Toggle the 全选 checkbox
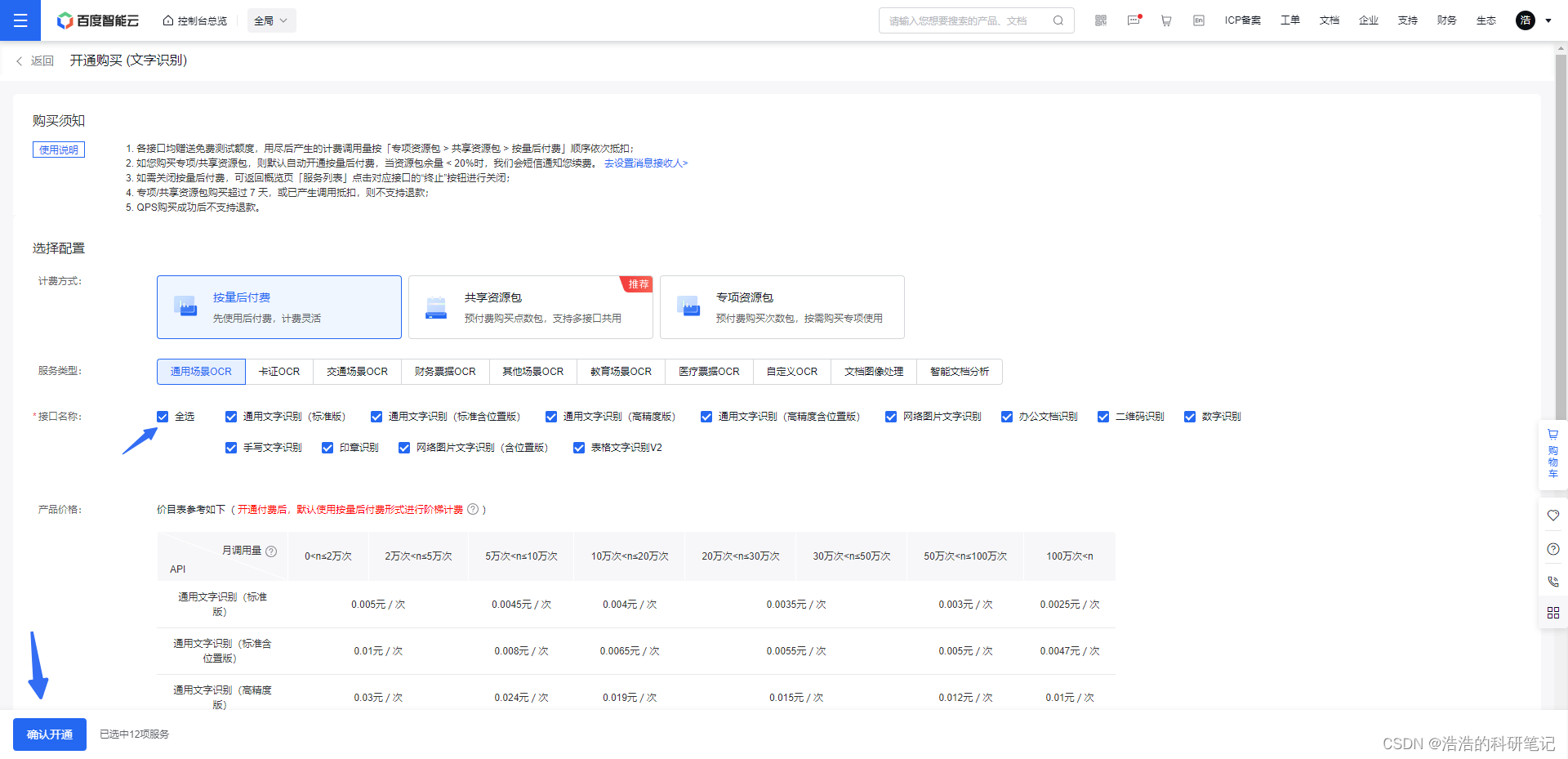 [x=163, y=417]
